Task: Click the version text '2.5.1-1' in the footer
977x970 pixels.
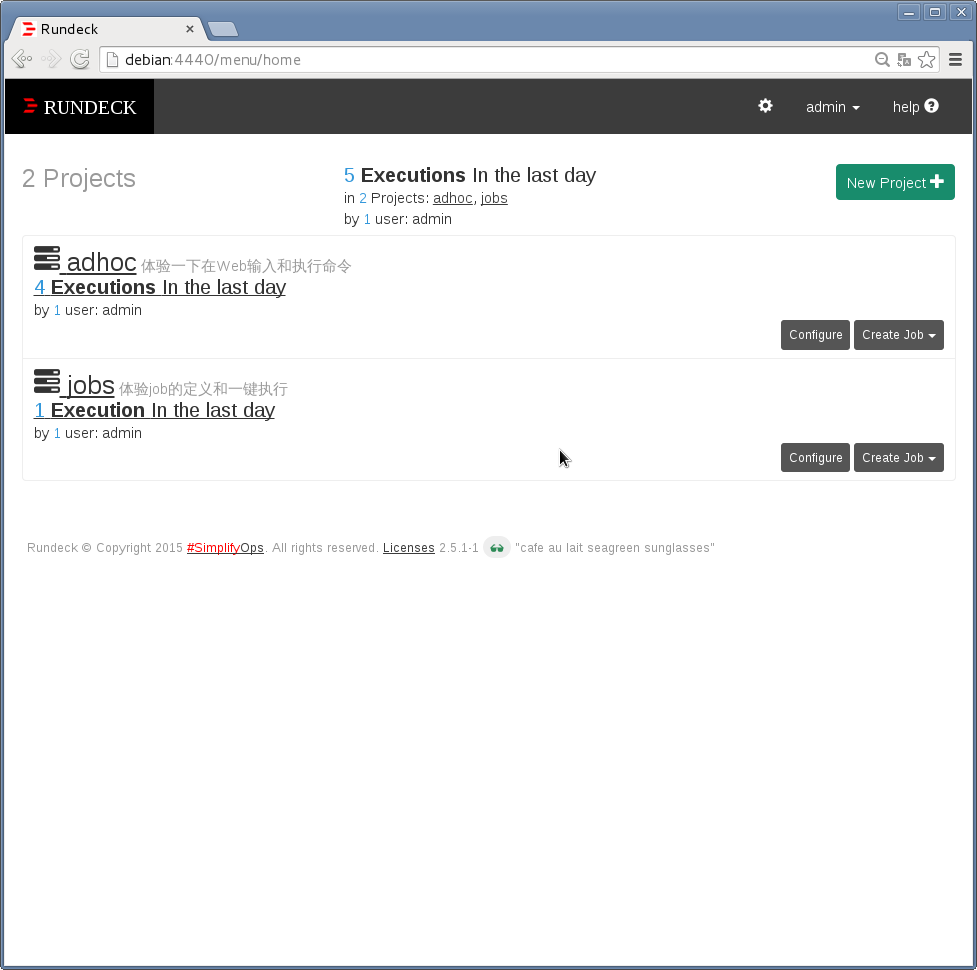Action: (x=459, y=548)
